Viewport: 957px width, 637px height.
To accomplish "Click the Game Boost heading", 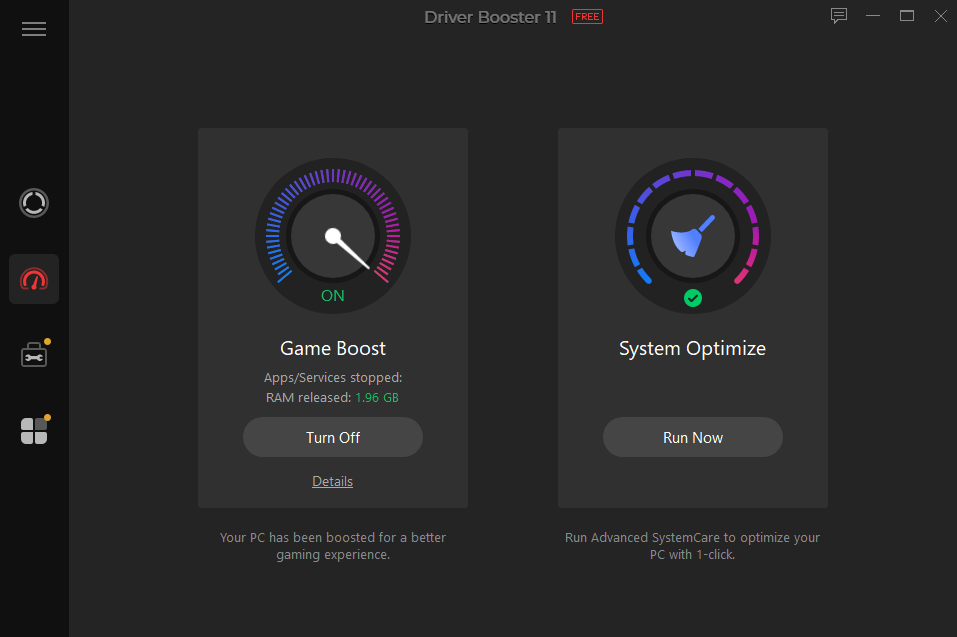I will (x=332, y=348).
